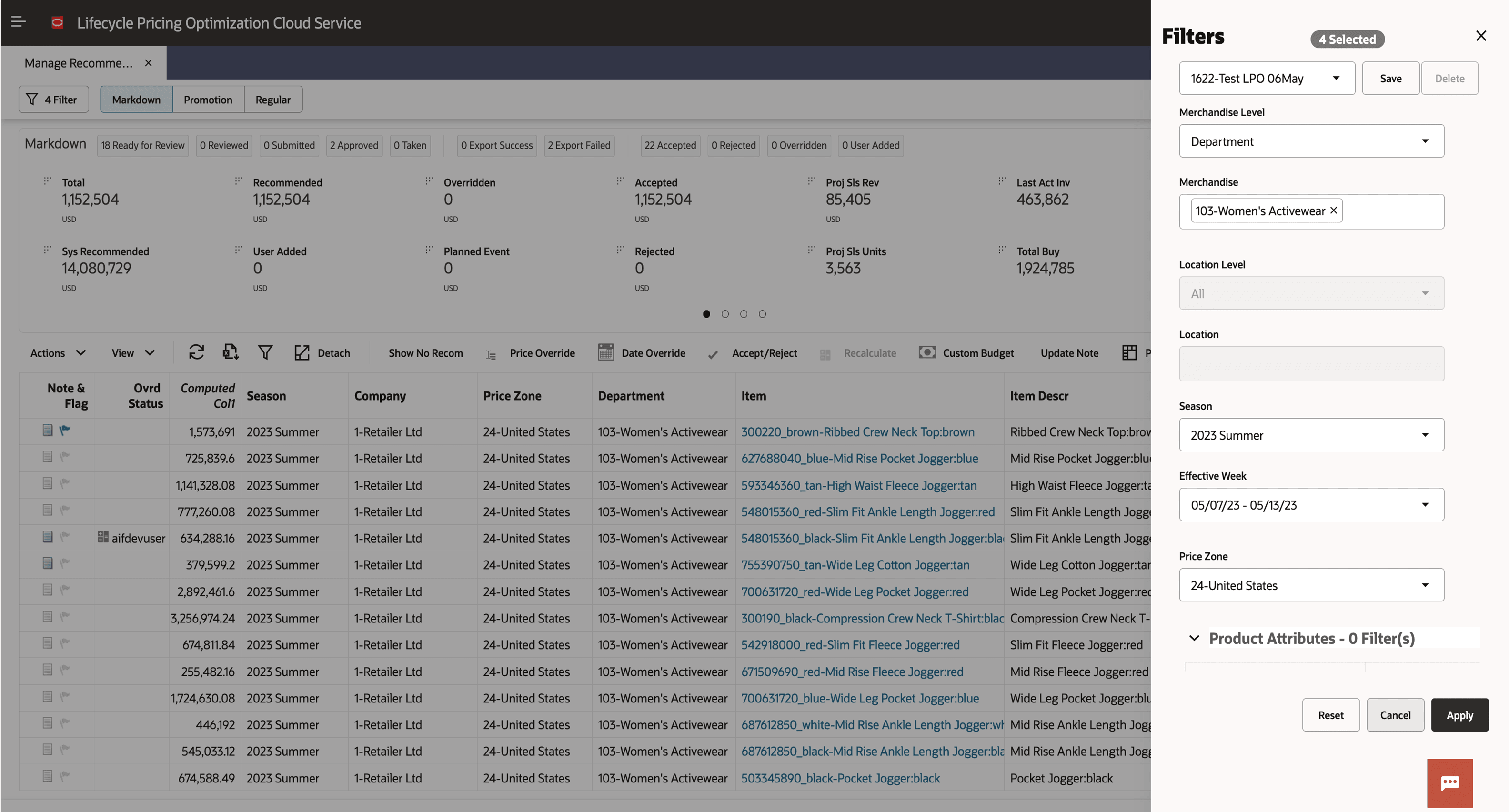Select the Price Override tool
Image resolution: width=1509 pixels, height=812 pixels.
pyautogui.click(x=530, y=352)
